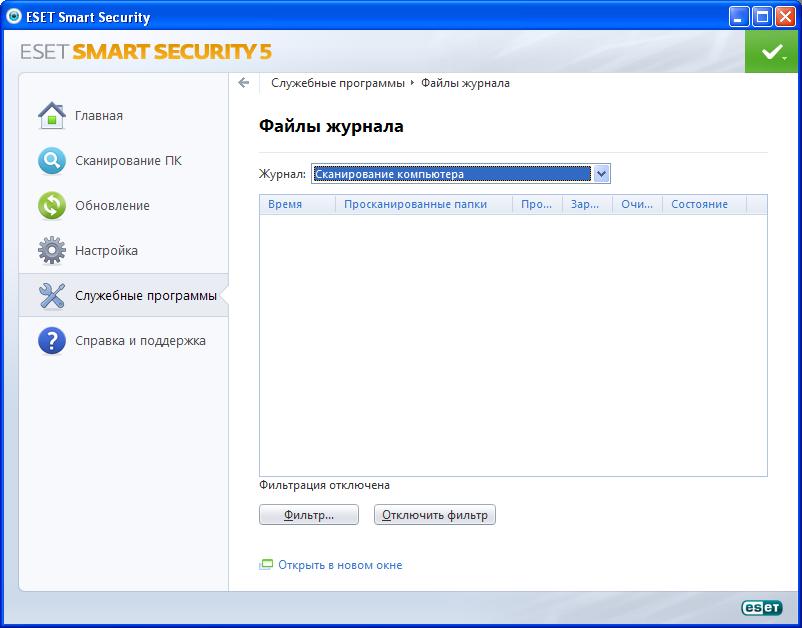Click the Зар... column header

click(587, 205)
